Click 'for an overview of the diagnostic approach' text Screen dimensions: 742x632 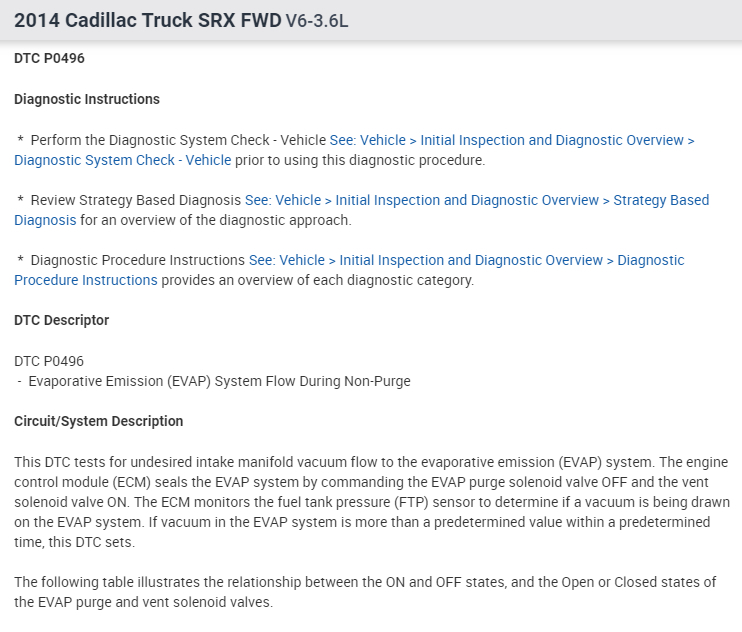(215, 220)
